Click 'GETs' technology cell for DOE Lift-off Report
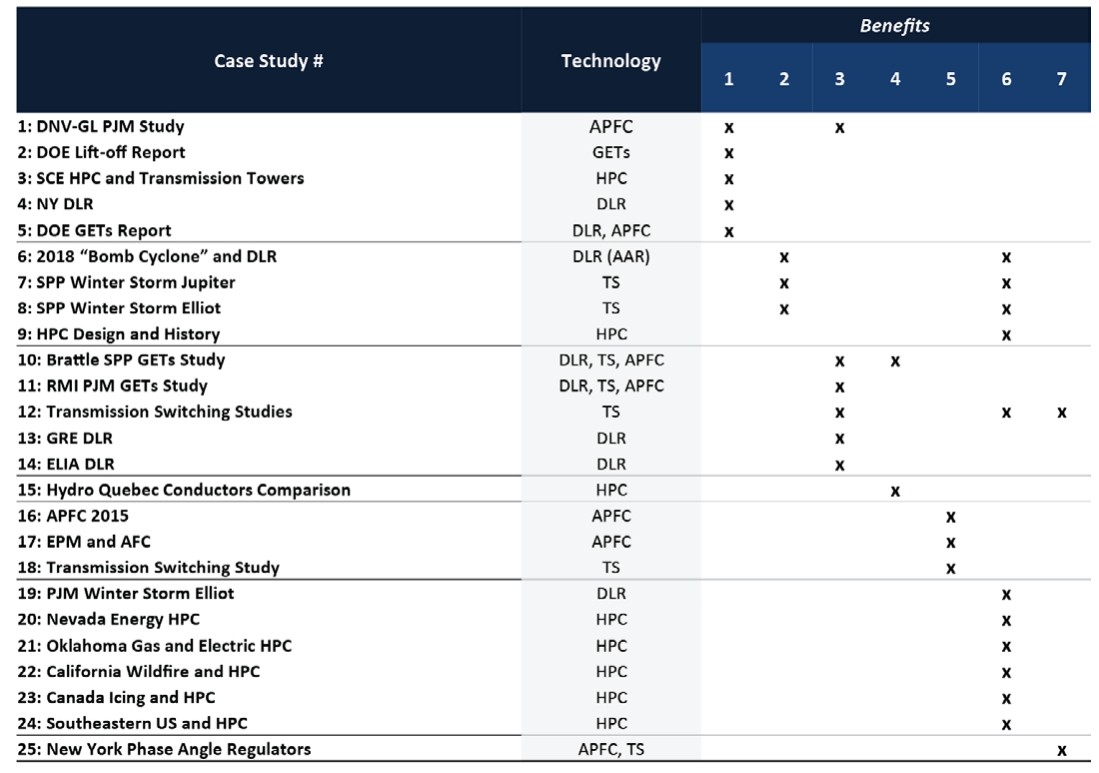Image resolution: width=1099 pixels, height=773 pixels. (x=610, y=153)
